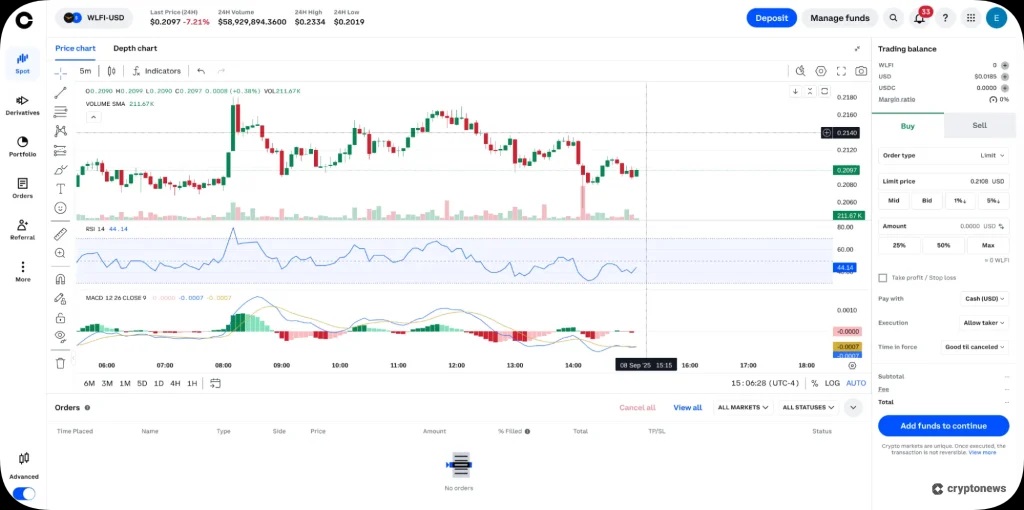The image size is (1024, 510).
Task: Open the emoji sticker tool
Action: pyautogui.click(x=60, y=207)
